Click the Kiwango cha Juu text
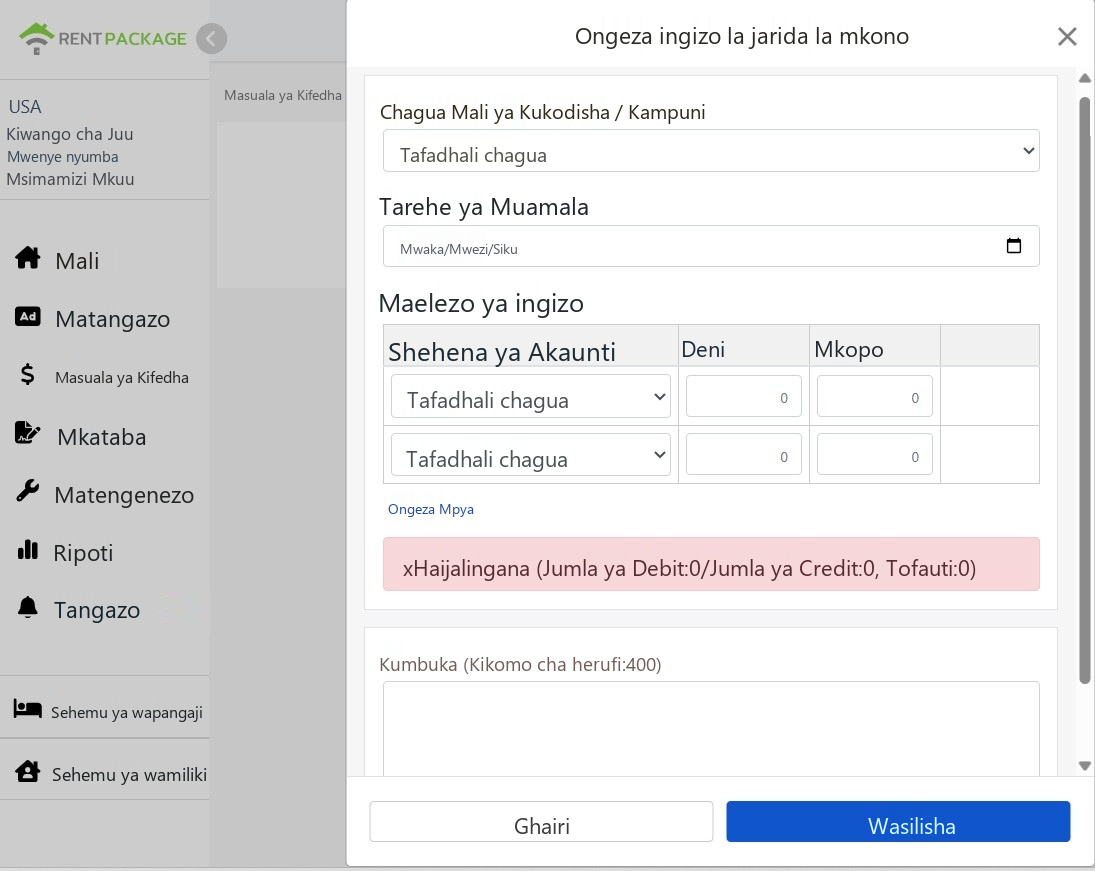 click(70, 134)
